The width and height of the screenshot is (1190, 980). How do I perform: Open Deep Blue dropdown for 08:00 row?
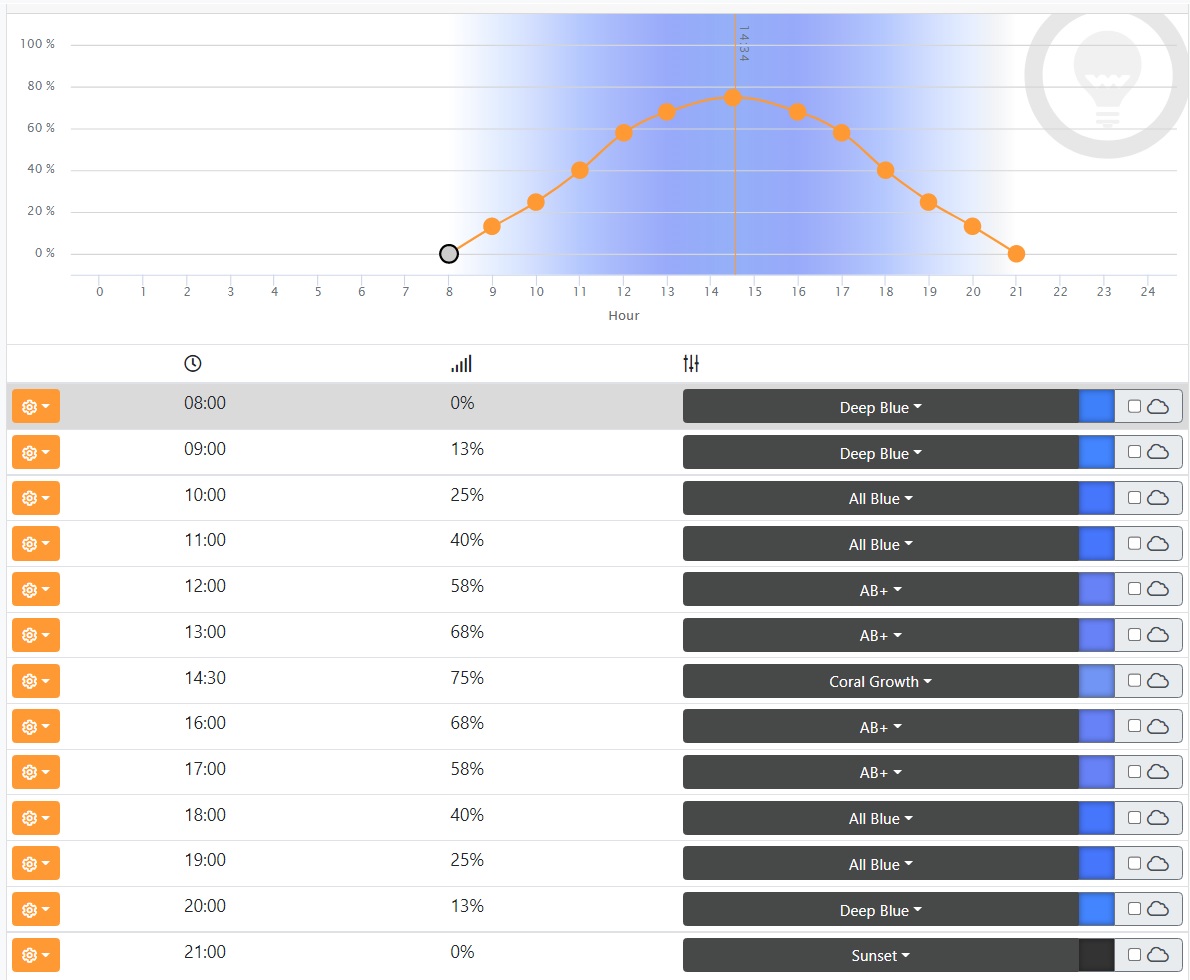tap(880, 408)
